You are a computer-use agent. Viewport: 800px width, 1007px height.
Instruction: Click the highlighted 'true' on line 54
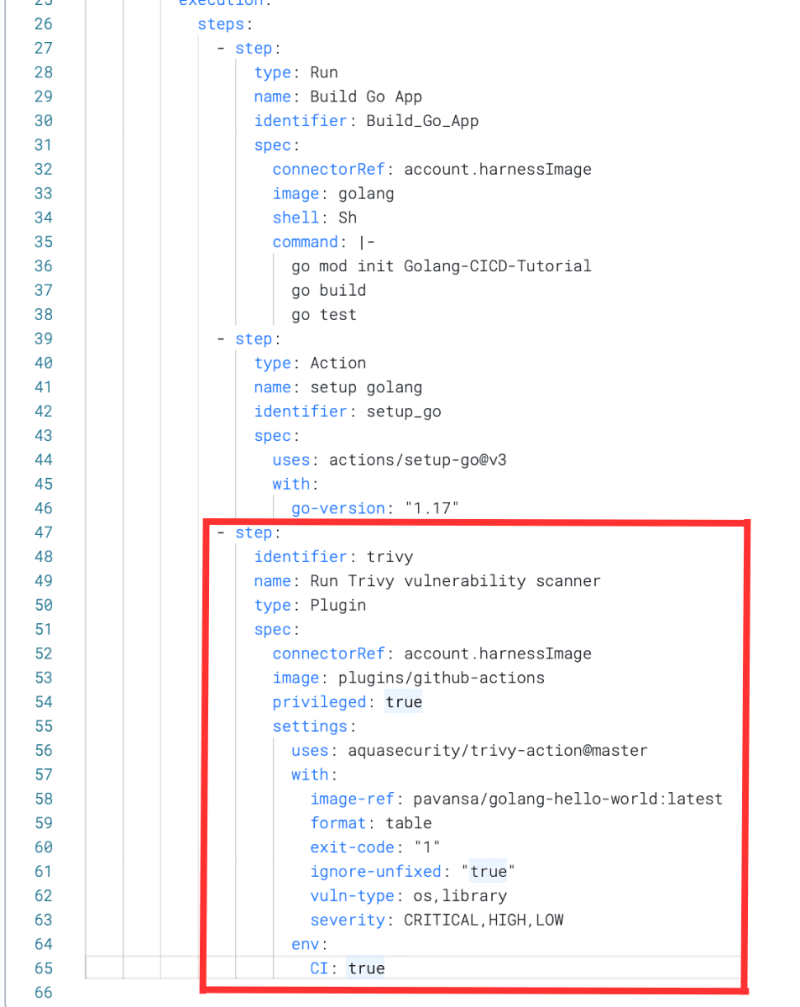(404, 703)
